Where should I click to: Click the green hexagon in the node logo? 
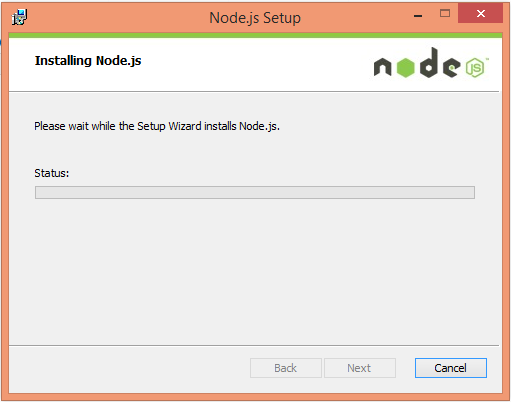406,68
